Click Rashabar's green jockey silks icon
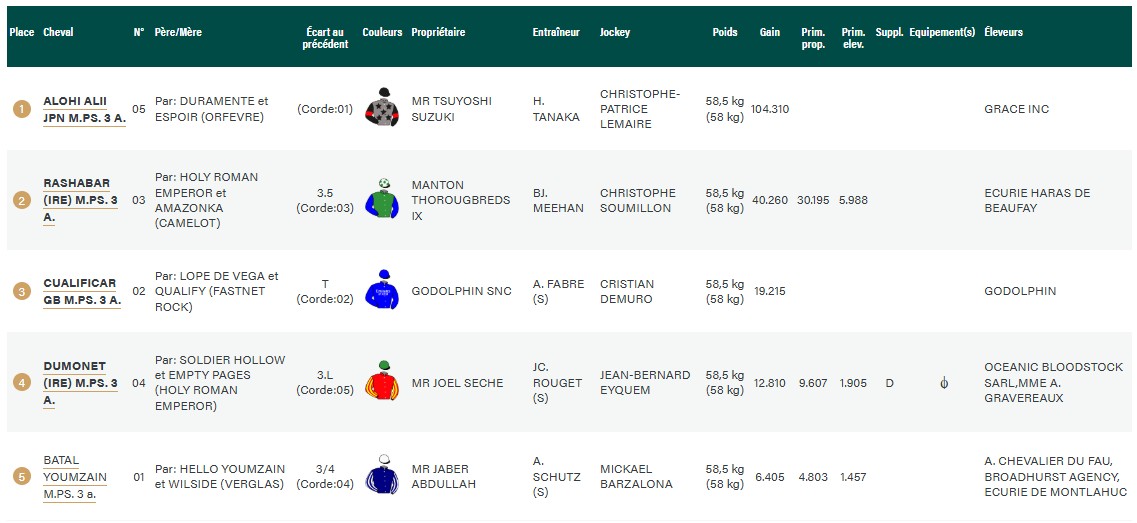This screenshot has height=523, width=1137. click(x=382, y=199)
